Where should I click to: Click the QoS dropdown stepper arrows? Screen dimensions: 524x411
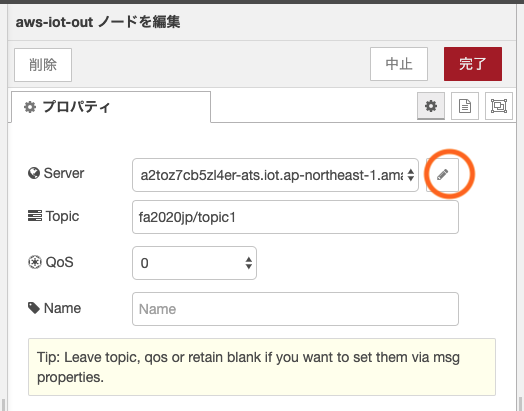click(x=249, y=263)
